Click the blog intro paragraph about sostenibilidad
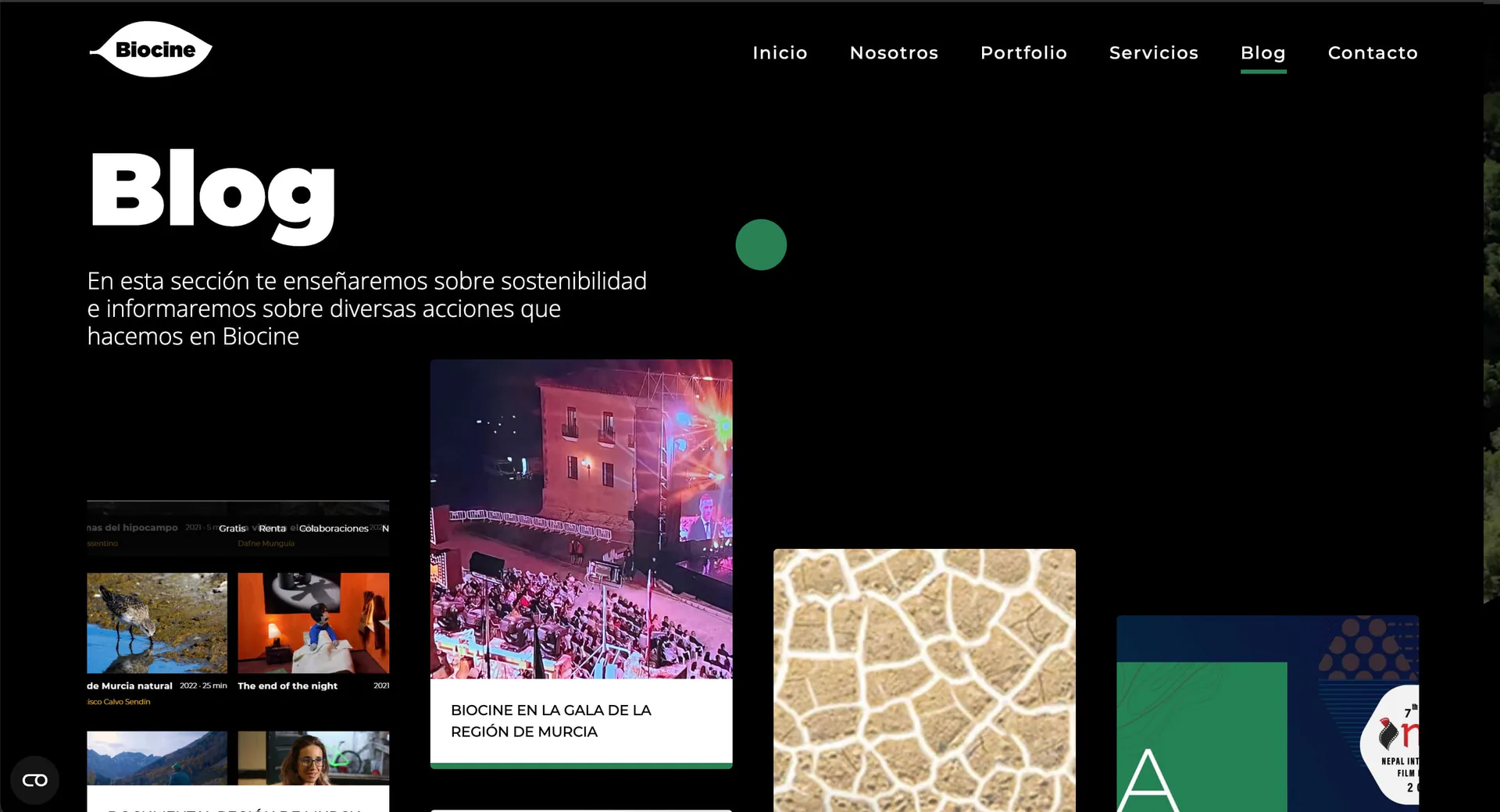This screenshot has height=812, width=1500. point(367,308)
